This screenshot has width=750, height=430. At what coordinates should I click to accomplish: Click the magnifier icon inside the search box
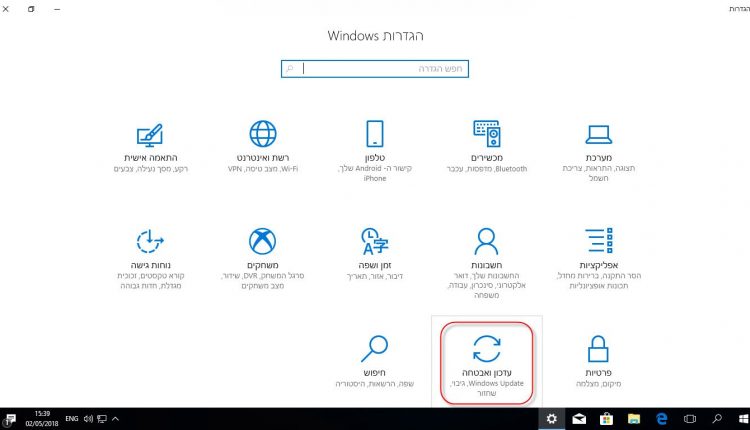click(x=290, y=68)
